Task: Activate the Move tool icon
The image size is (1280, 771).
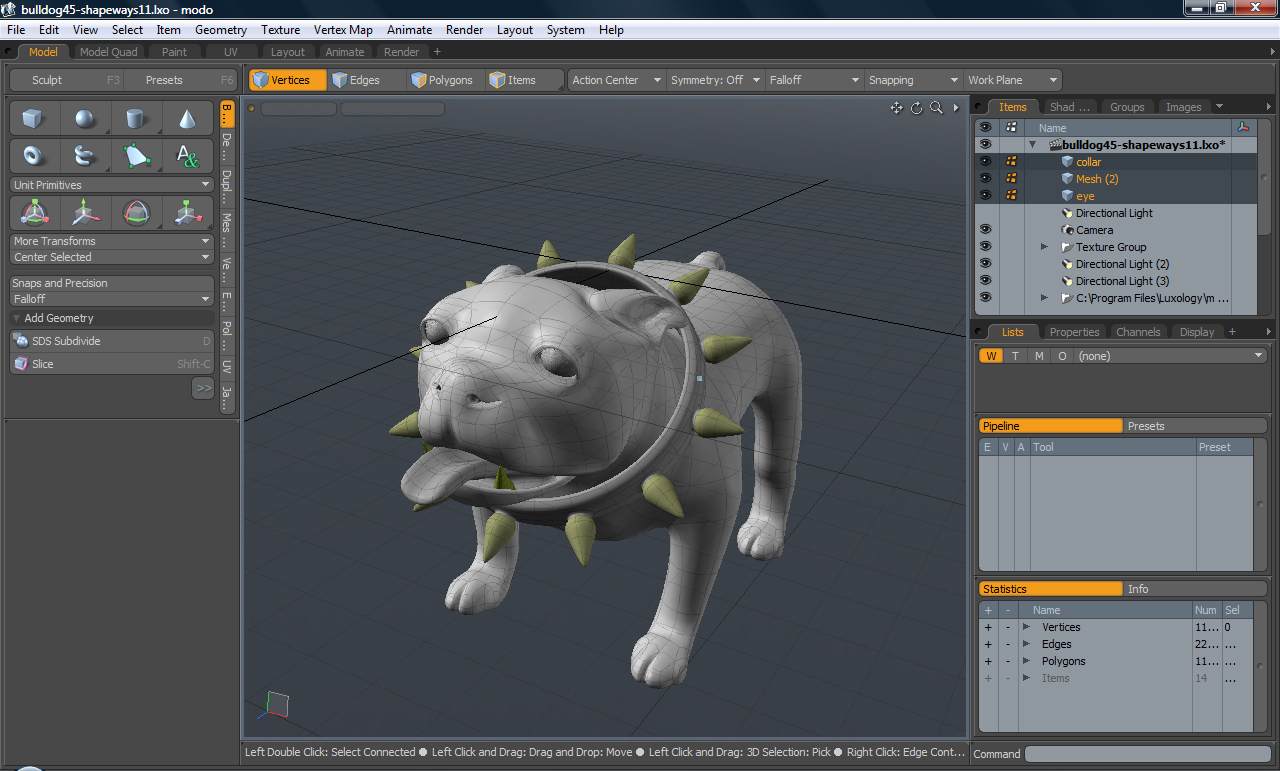Action: (85, 212)
